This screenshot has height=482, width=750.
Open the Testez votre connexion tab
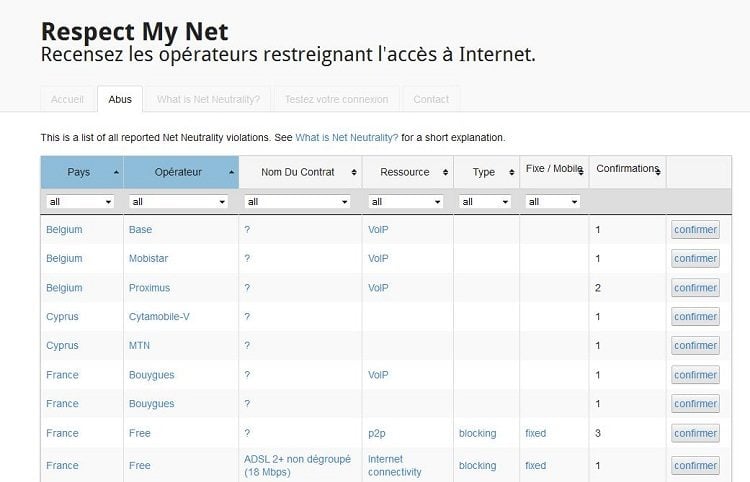click(x=337, y=99)
